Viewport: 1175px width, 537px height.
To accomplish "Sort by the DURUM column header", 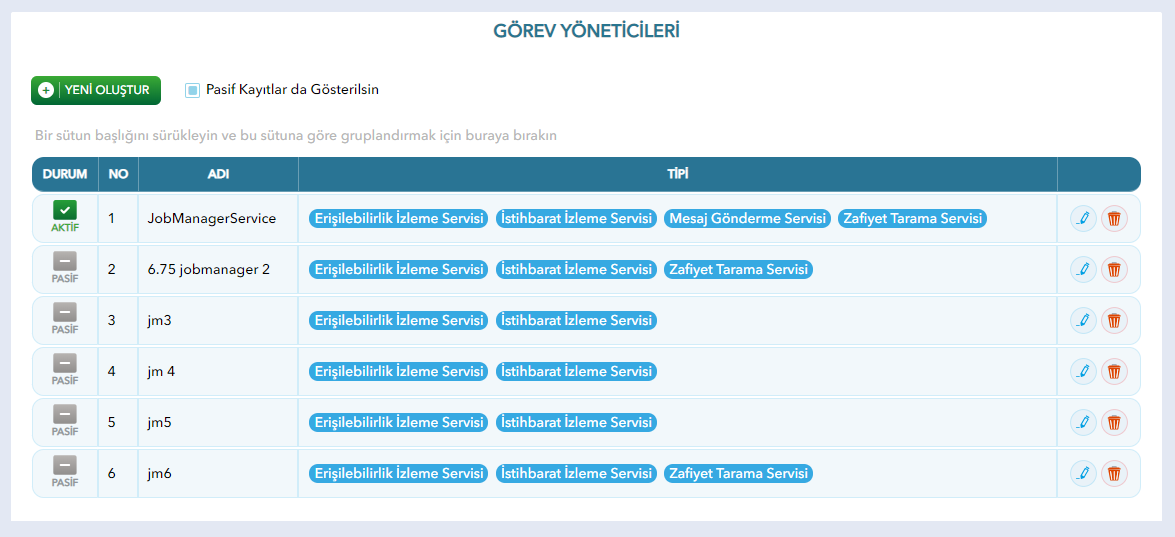I will coord(65,174).
